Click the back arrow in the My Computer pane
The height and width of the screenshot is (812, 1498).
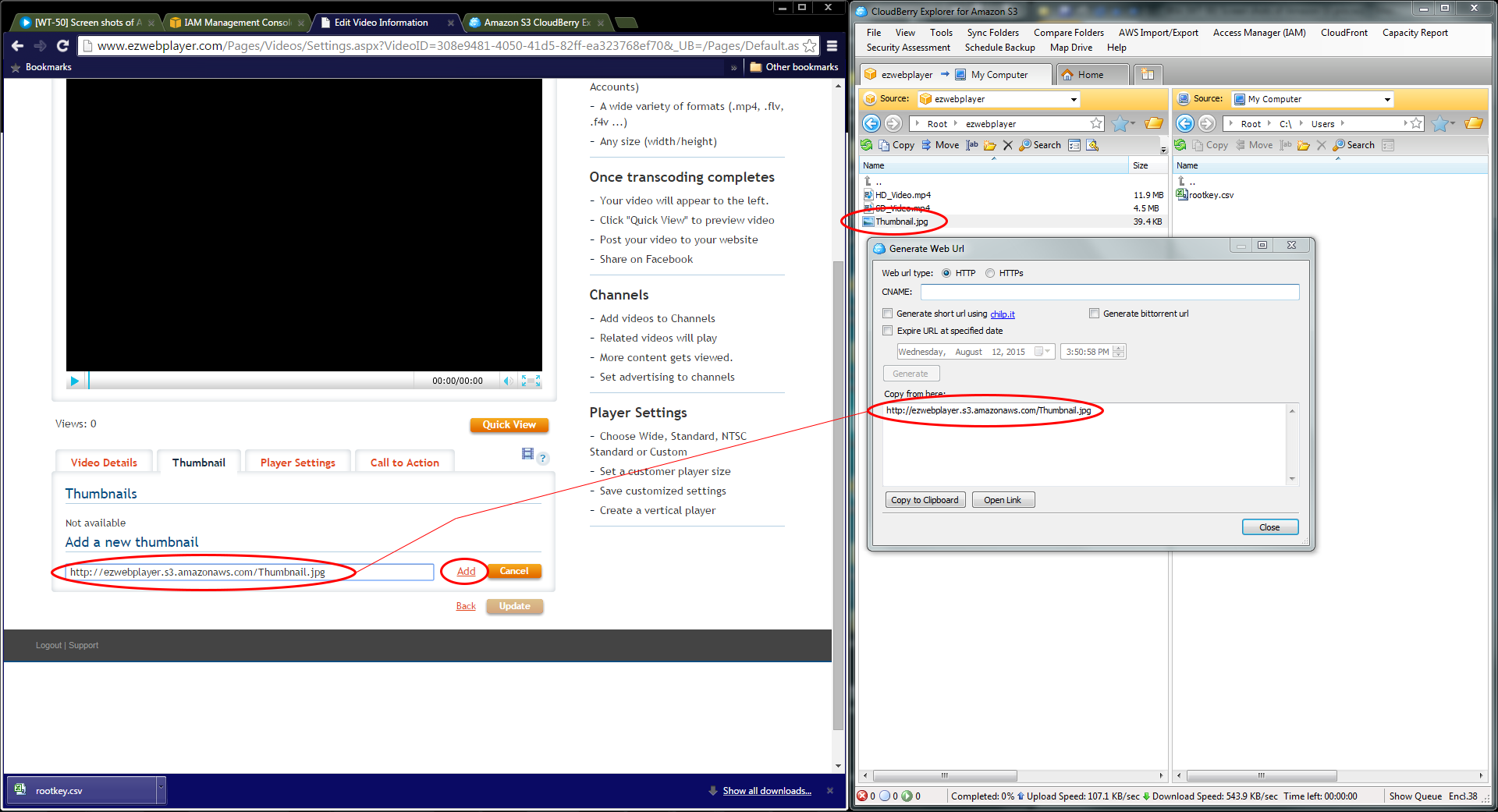point(1185,123)
